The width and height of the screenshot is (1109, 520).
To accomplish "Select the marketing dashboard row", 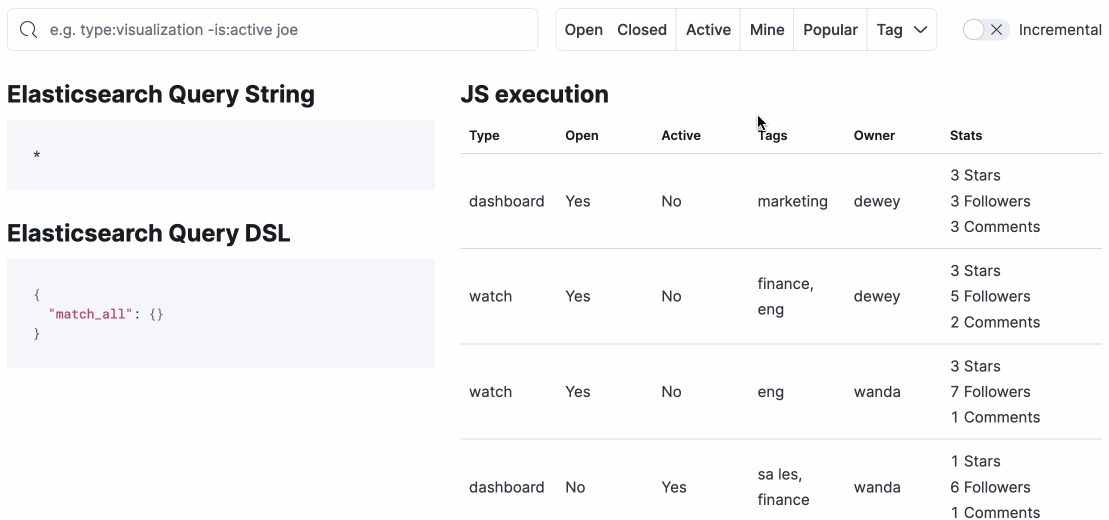I will point(780,201).
